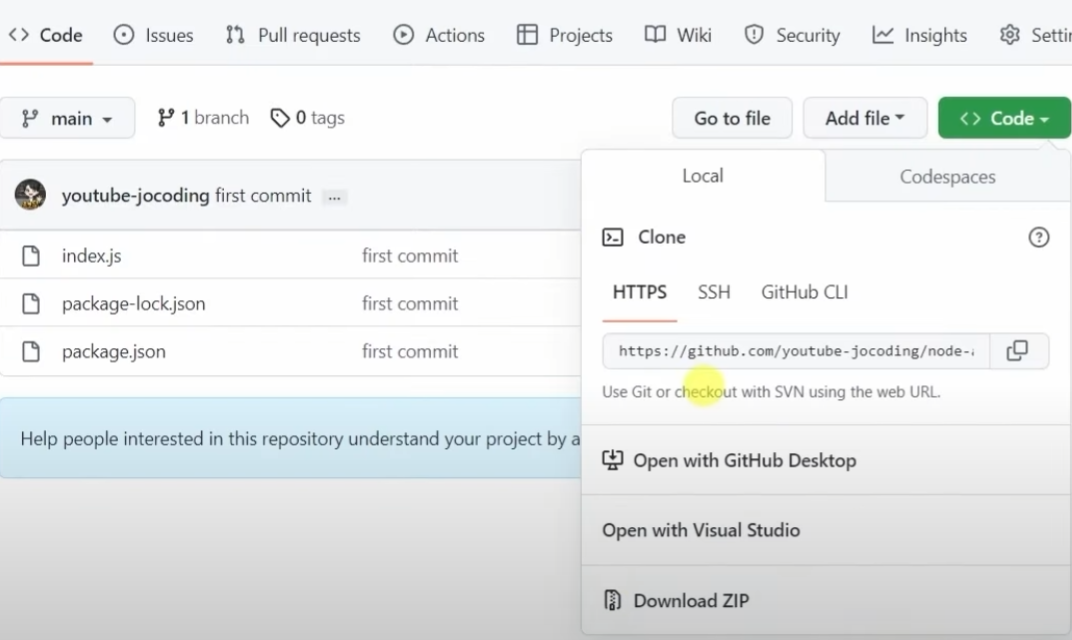Open the Issues tab

(x=154, y=35)
